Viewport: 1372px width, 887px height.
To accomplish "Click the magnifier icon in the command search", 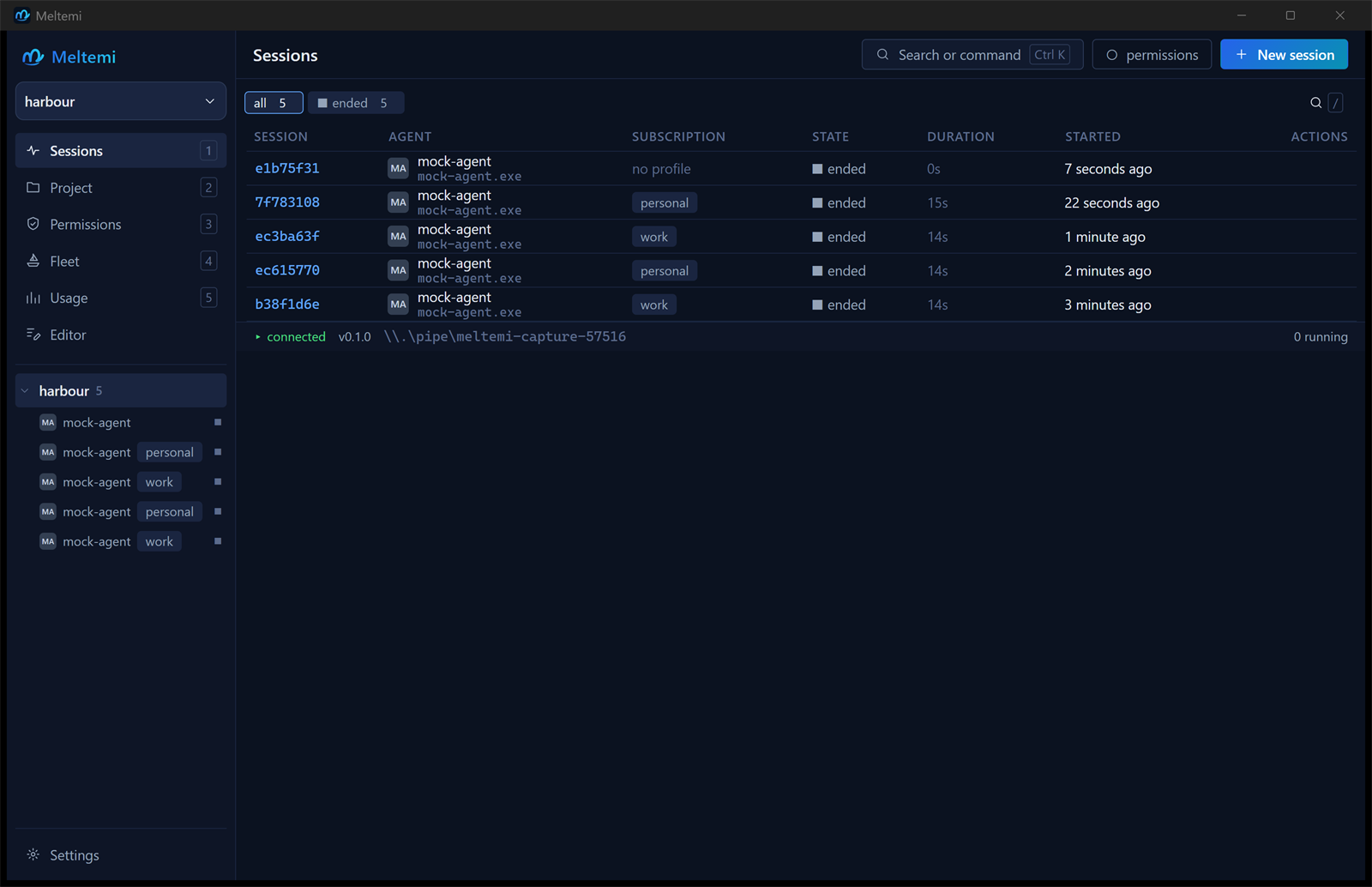I will (x=882, y=55).
